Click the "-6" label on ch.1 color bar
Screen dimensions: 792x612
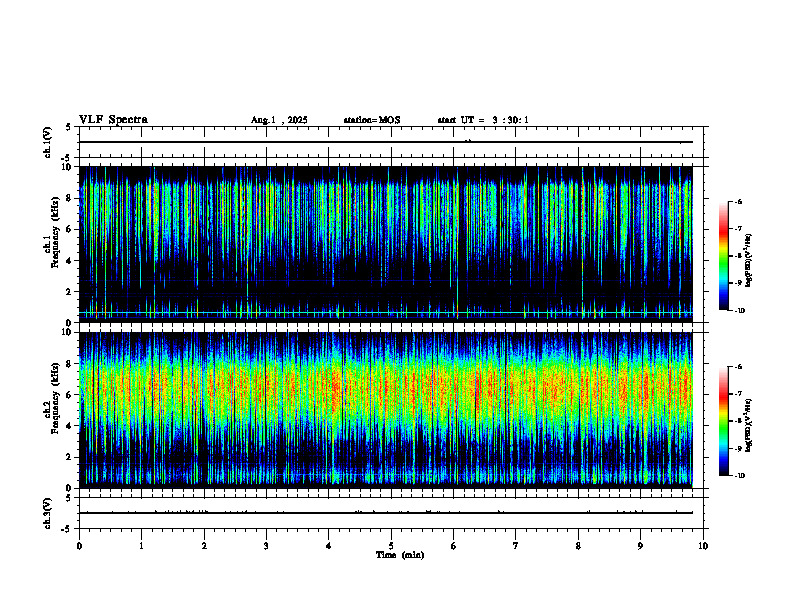739,201
